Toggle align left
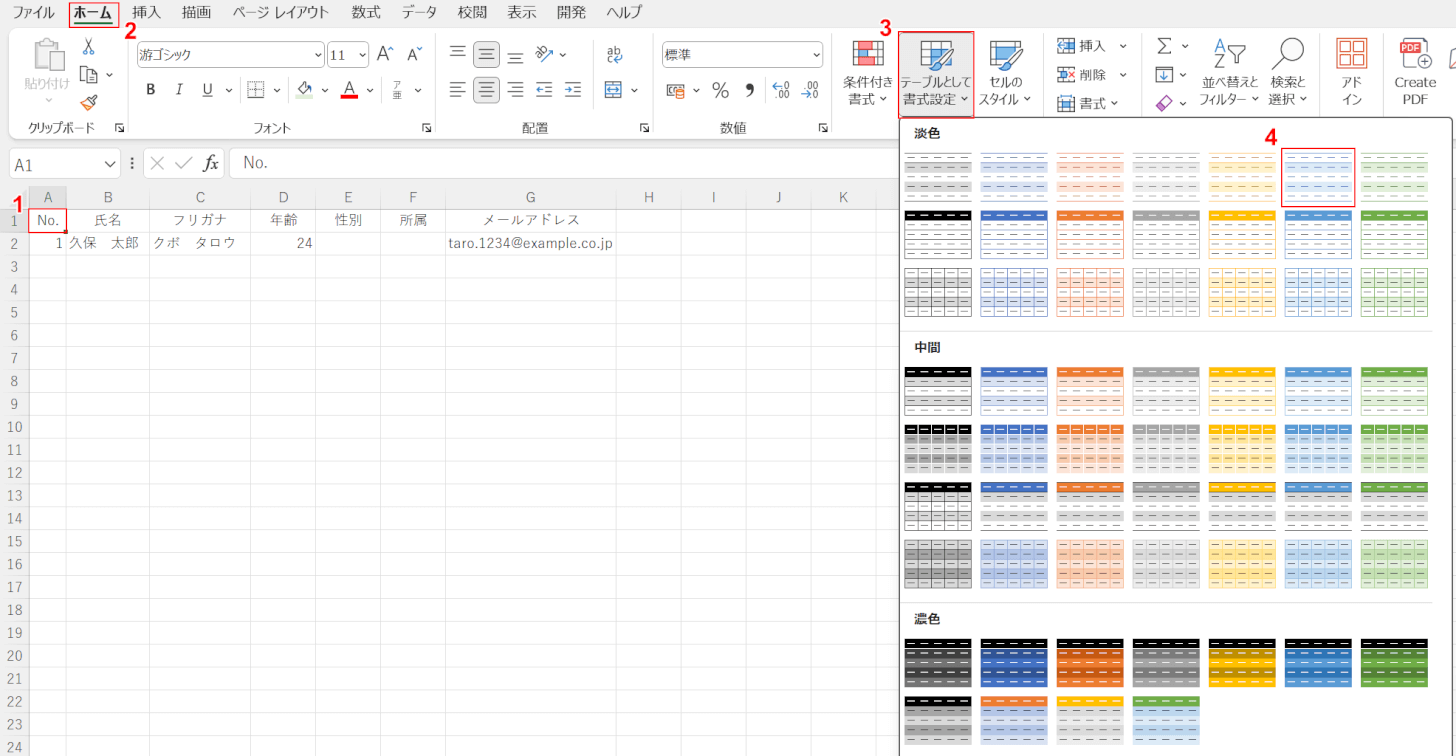The height and width of the screenshot is (756, 1456). point(457,90)
